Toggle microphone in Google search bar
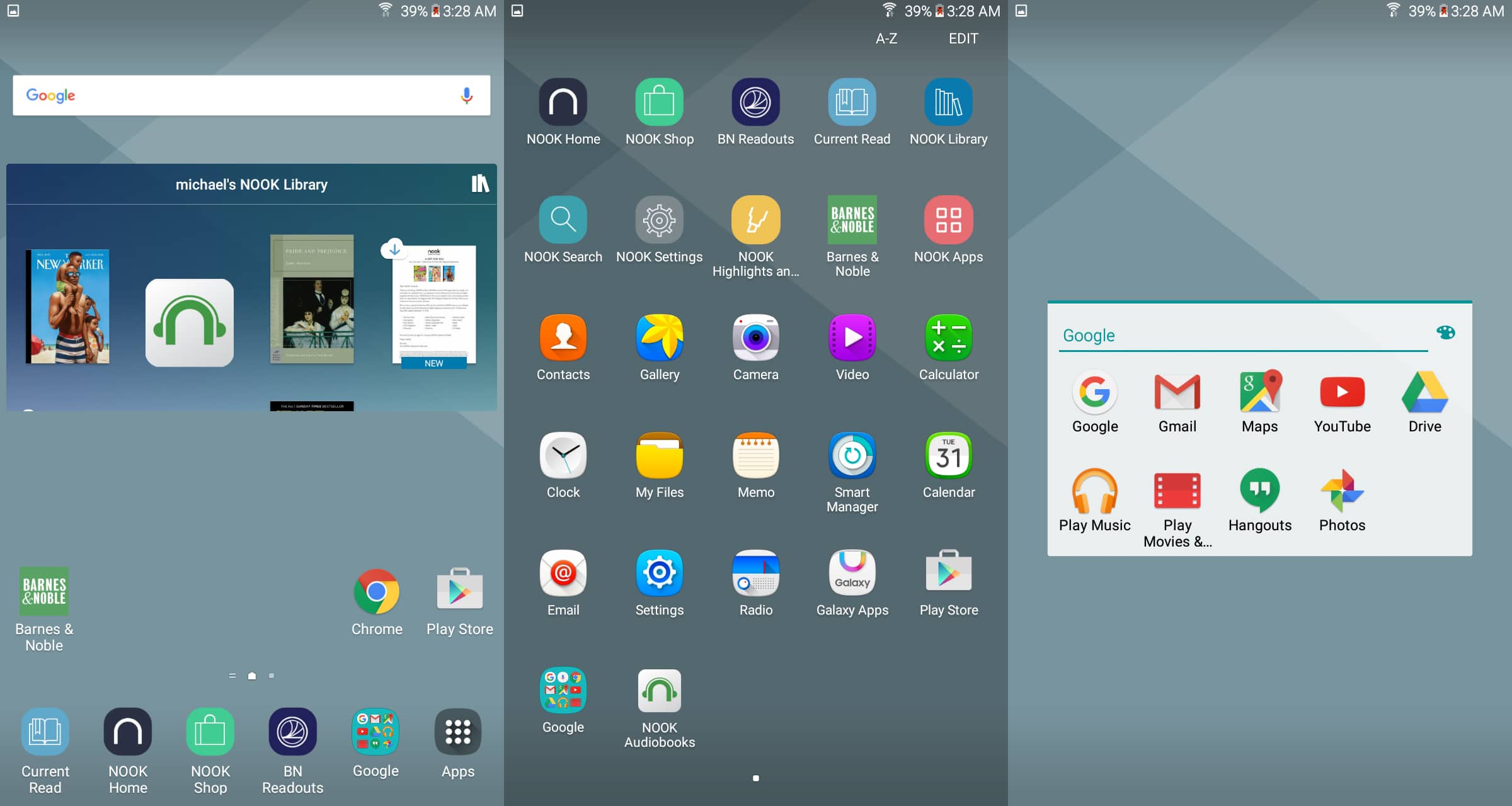This screenshot has height=806, width=1512. 466,95
